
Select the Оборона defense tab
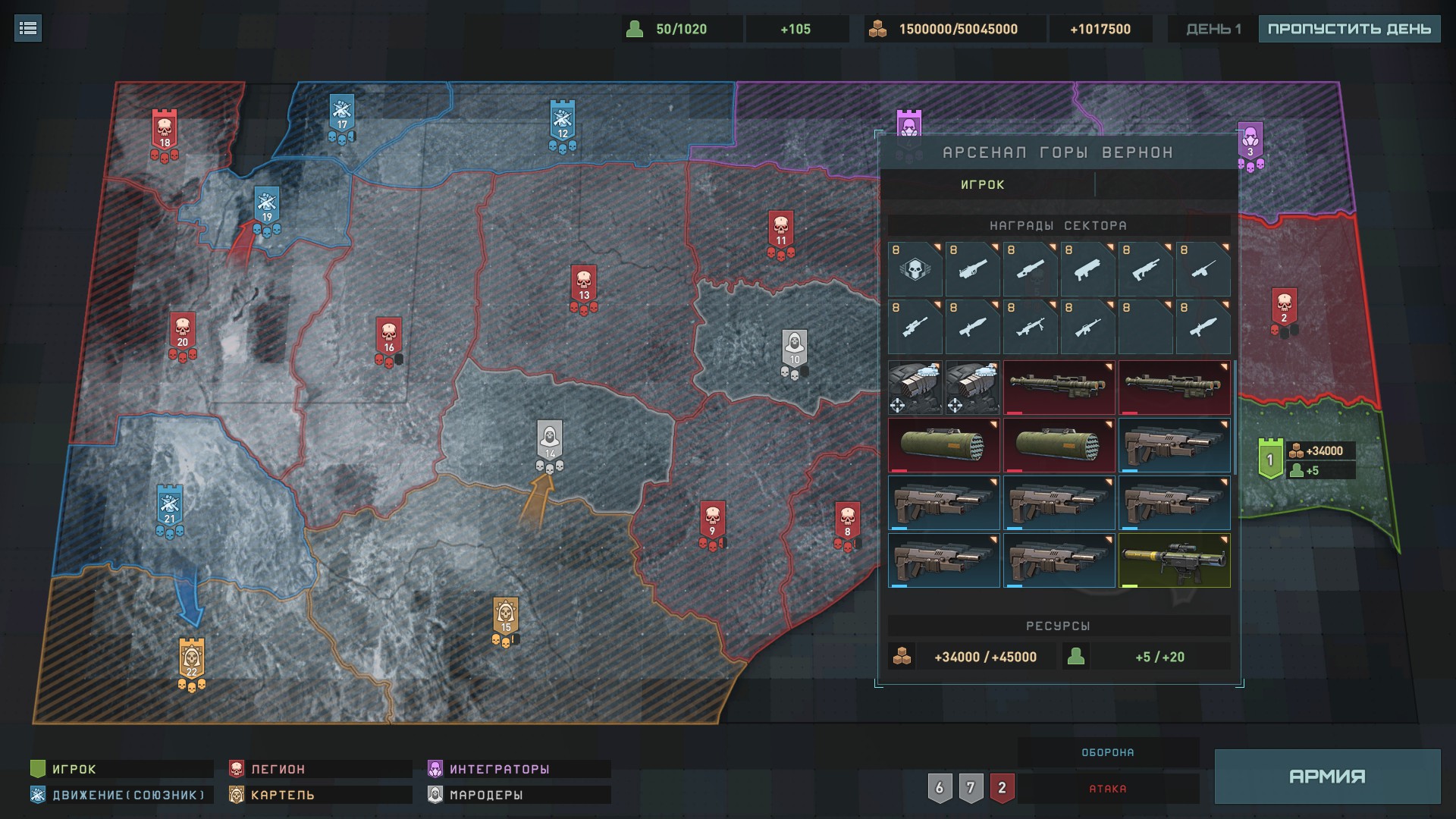(1108, 752)
